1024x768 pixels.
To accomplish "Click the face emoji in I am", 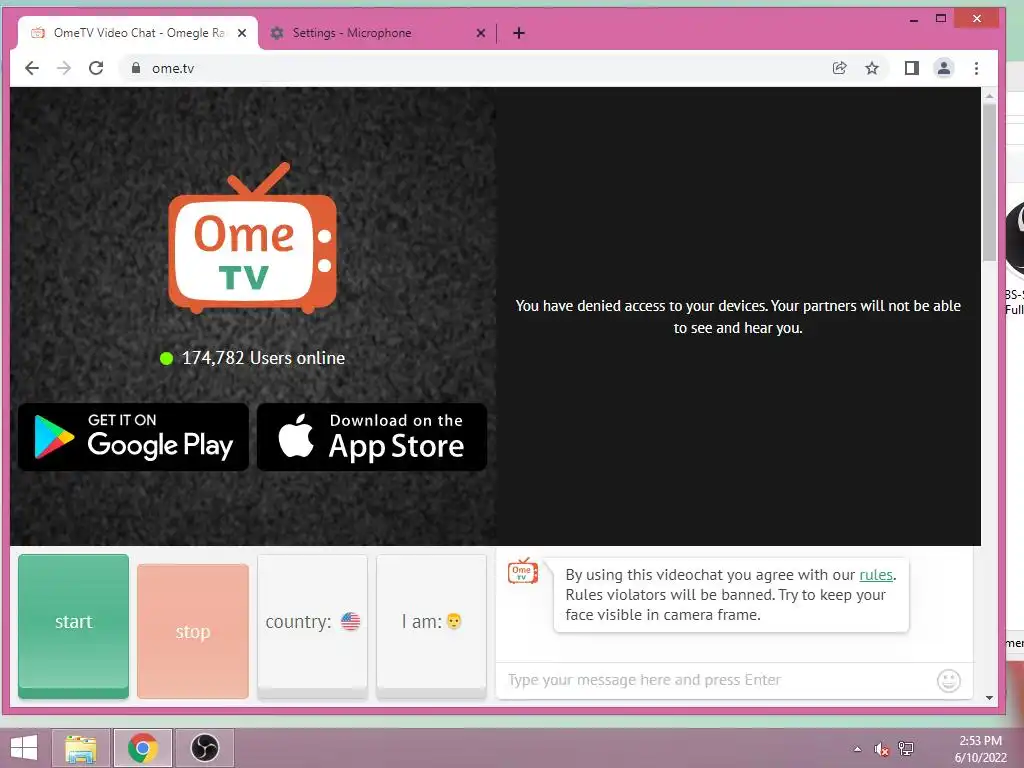I will pyautogui.click(x=454, y=621).
